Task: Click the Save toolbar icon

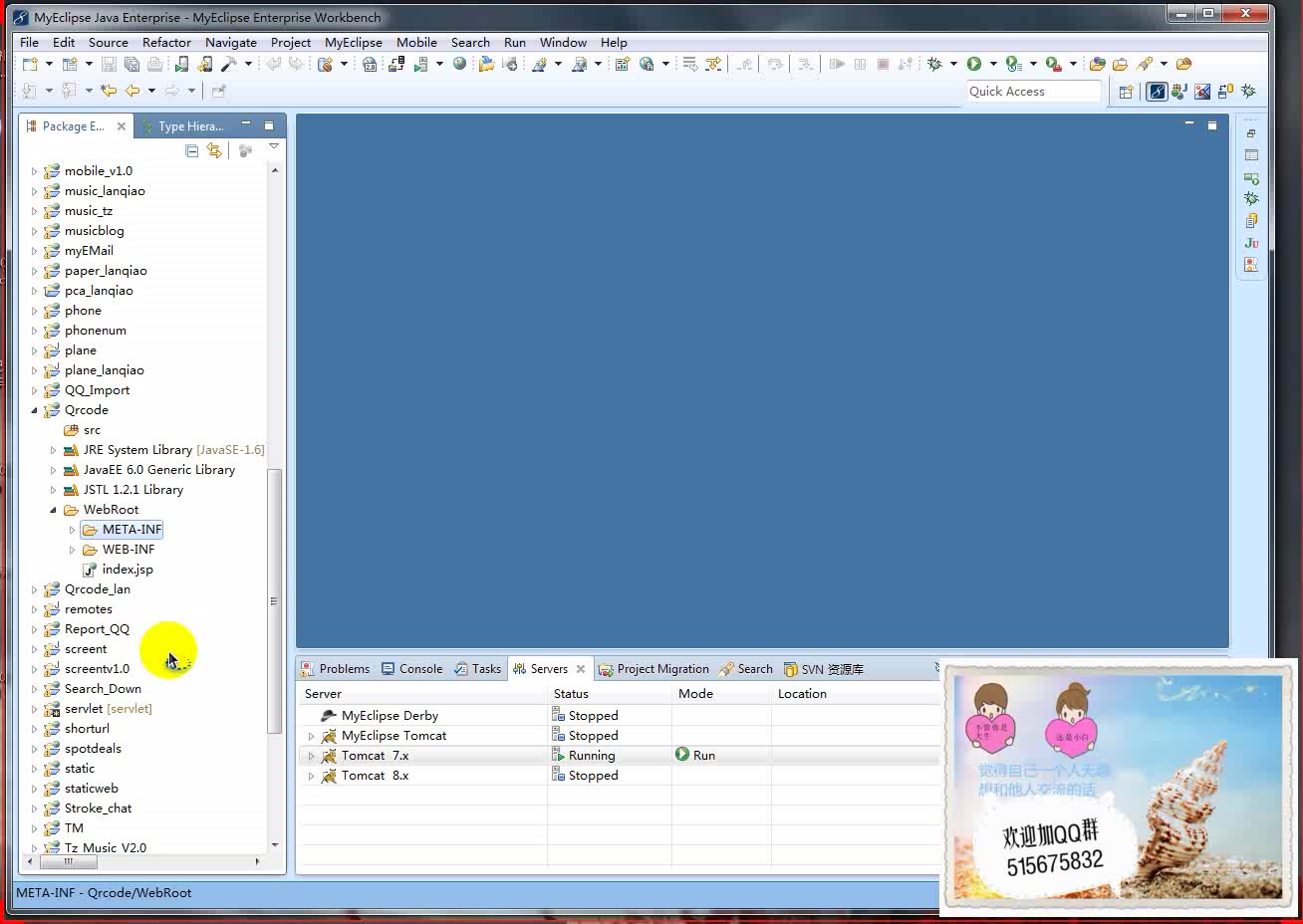Action: pyautogui.click(x=109, y=64)
